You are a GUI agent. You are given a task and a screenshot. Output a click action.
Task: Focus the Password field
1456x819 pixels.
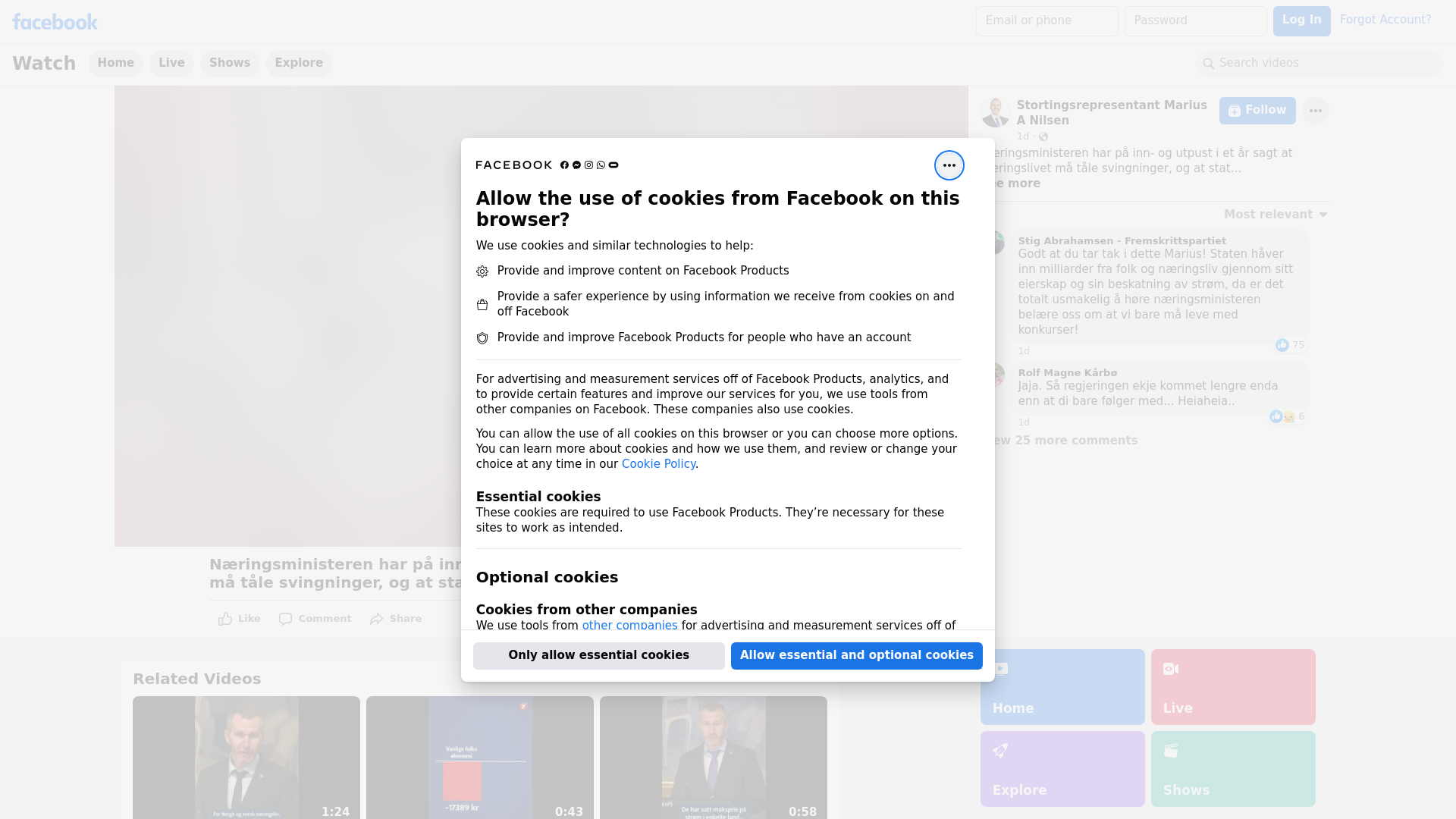[x=1195, y=21]
